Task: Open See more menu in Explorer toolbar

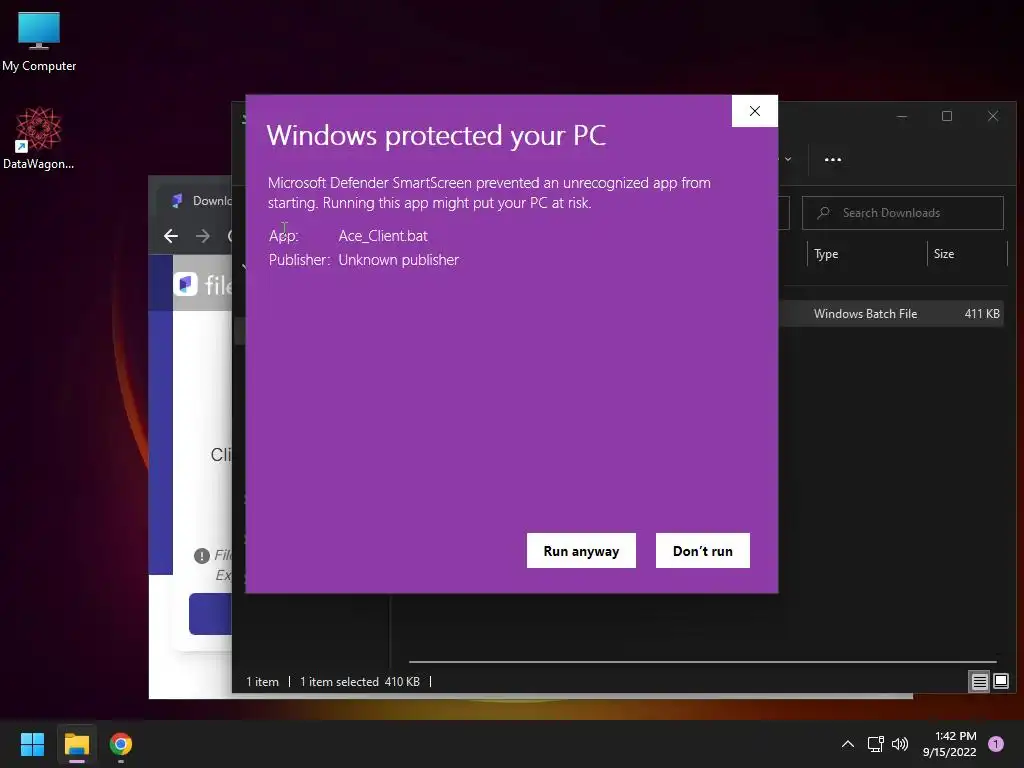Action: pos(833,159)
